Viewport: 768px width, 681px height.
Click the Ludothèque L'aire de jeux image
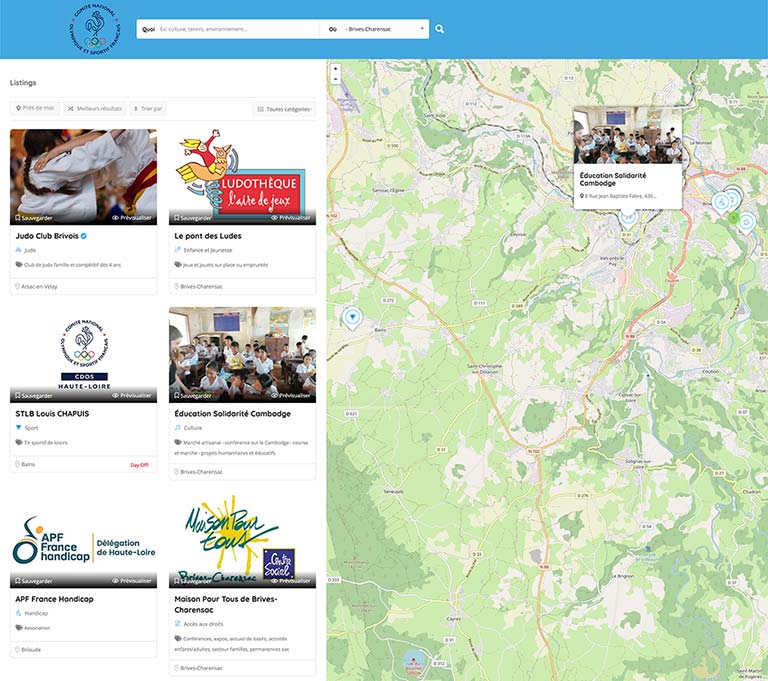point(242,177)
